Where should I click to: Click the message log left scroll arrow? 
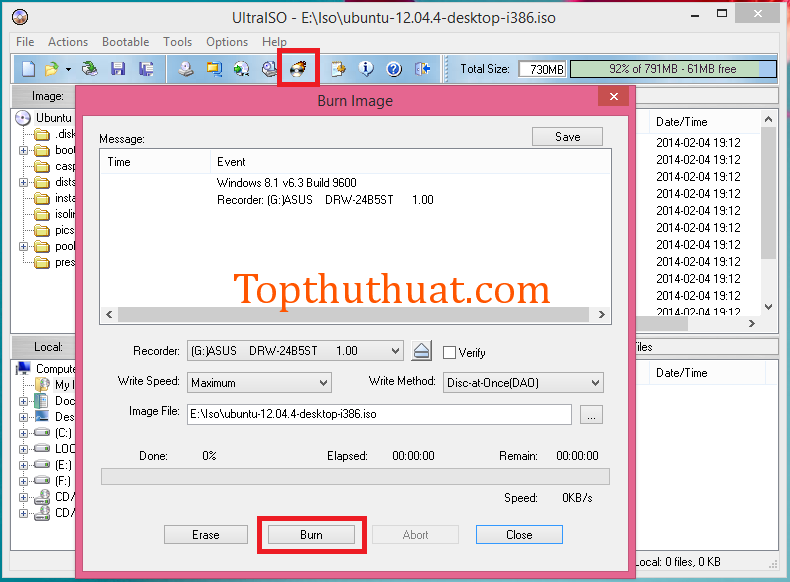tap(109, 314)
